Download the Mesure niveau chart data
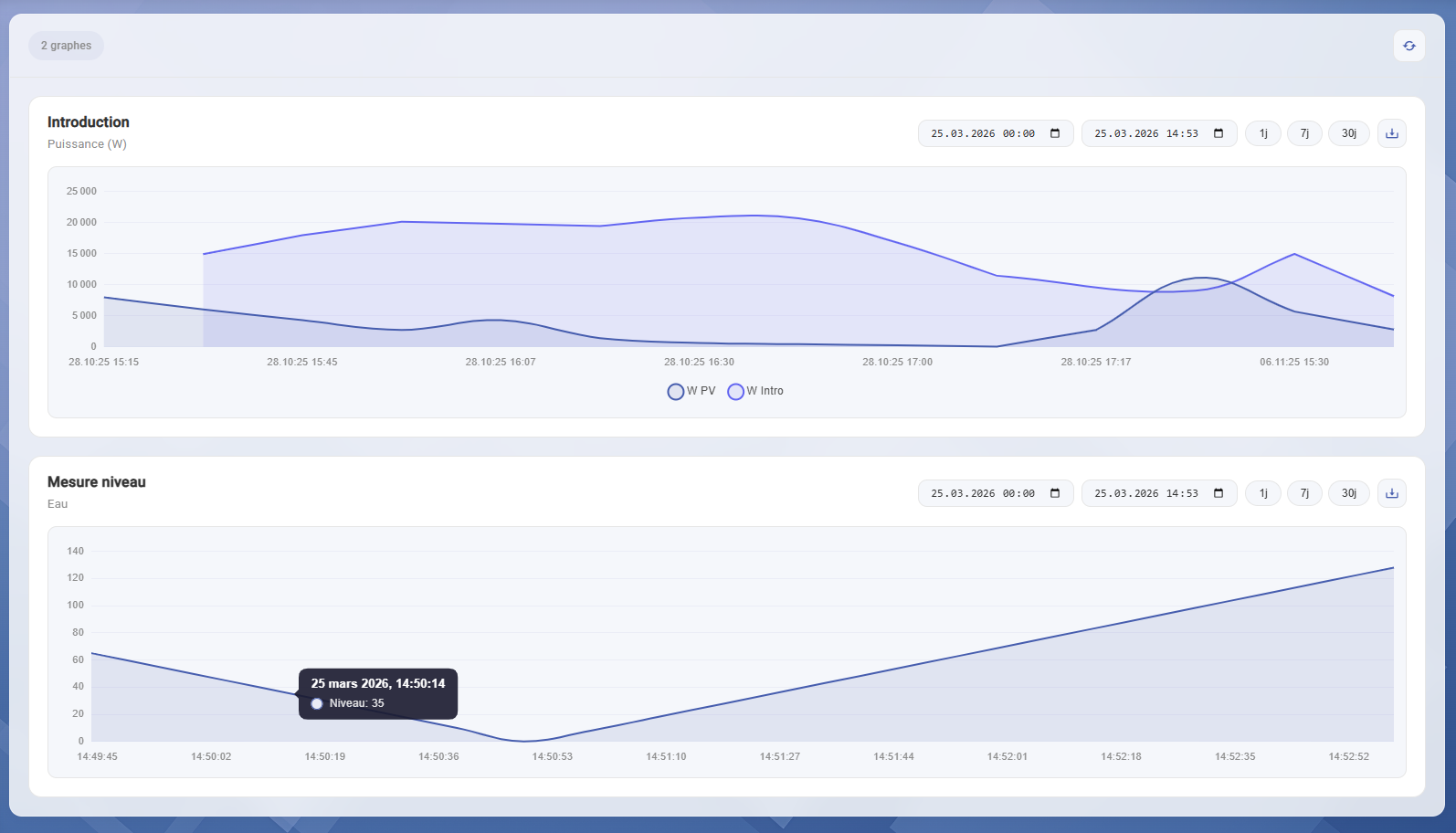 click(x=1391, y=493)
